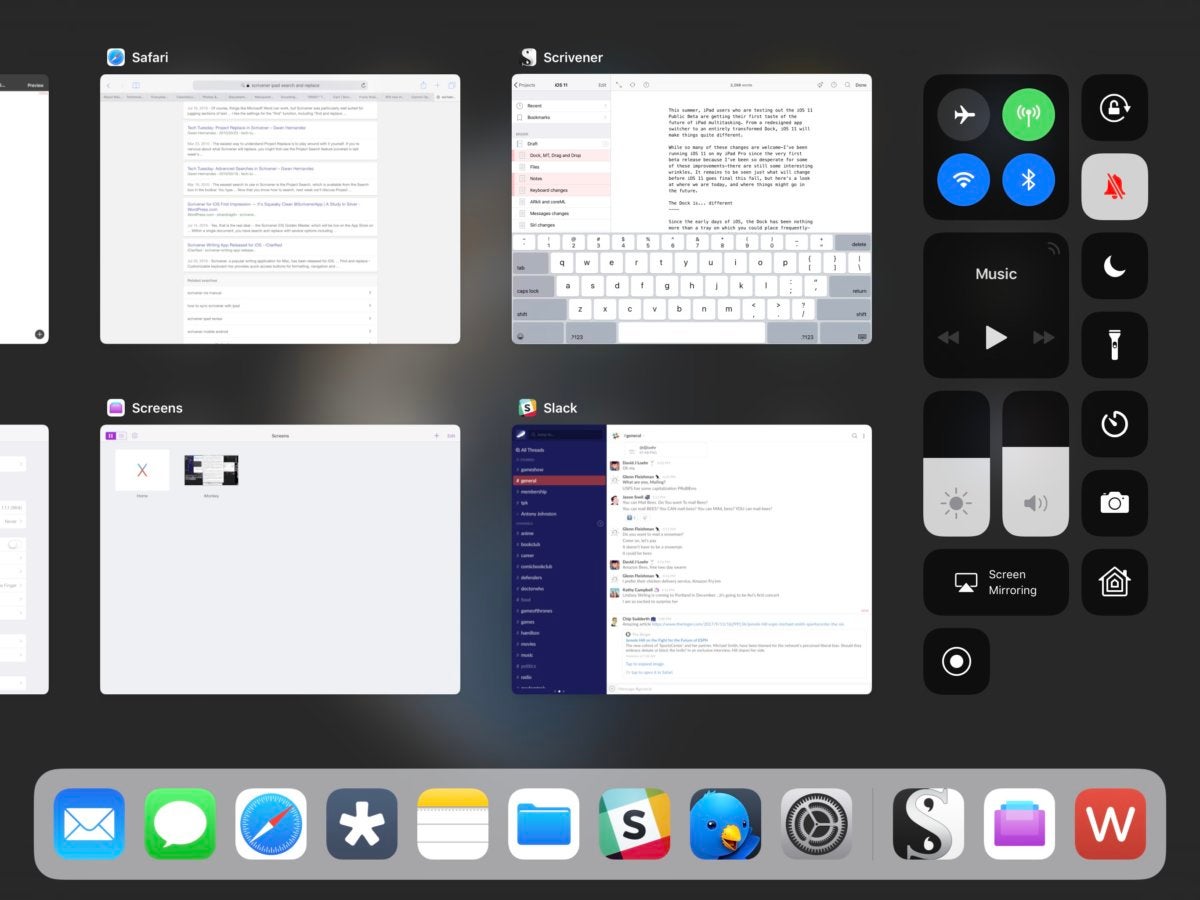Tap plus icon in Screens app toolbar
The height and width of the screenshot is (900, 1200).
point(436,436)
